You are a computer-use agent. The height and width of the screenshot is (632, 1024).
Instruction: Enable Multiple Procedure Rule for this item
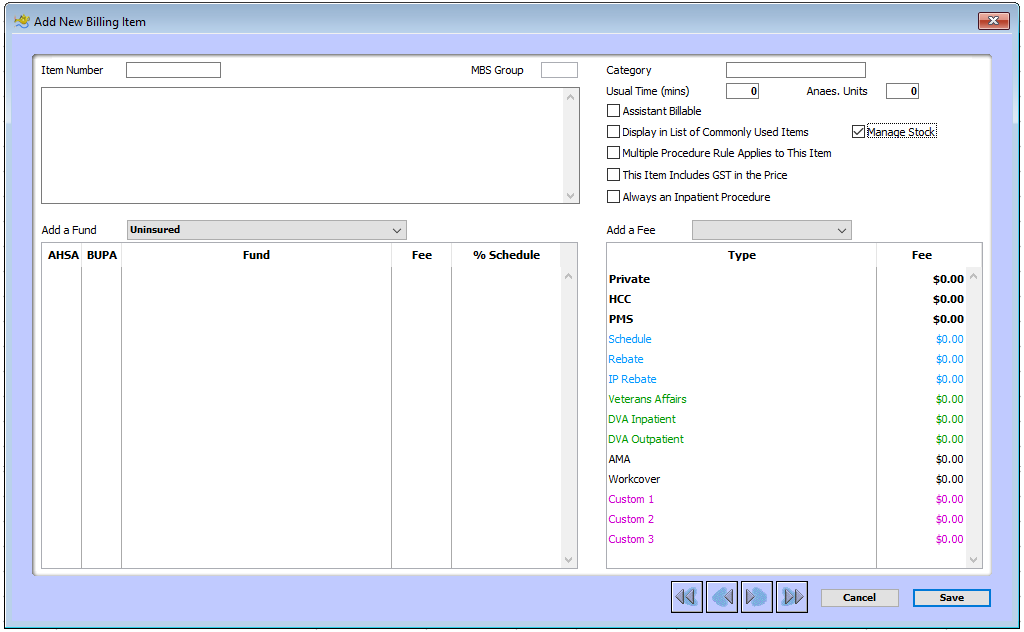613,152
